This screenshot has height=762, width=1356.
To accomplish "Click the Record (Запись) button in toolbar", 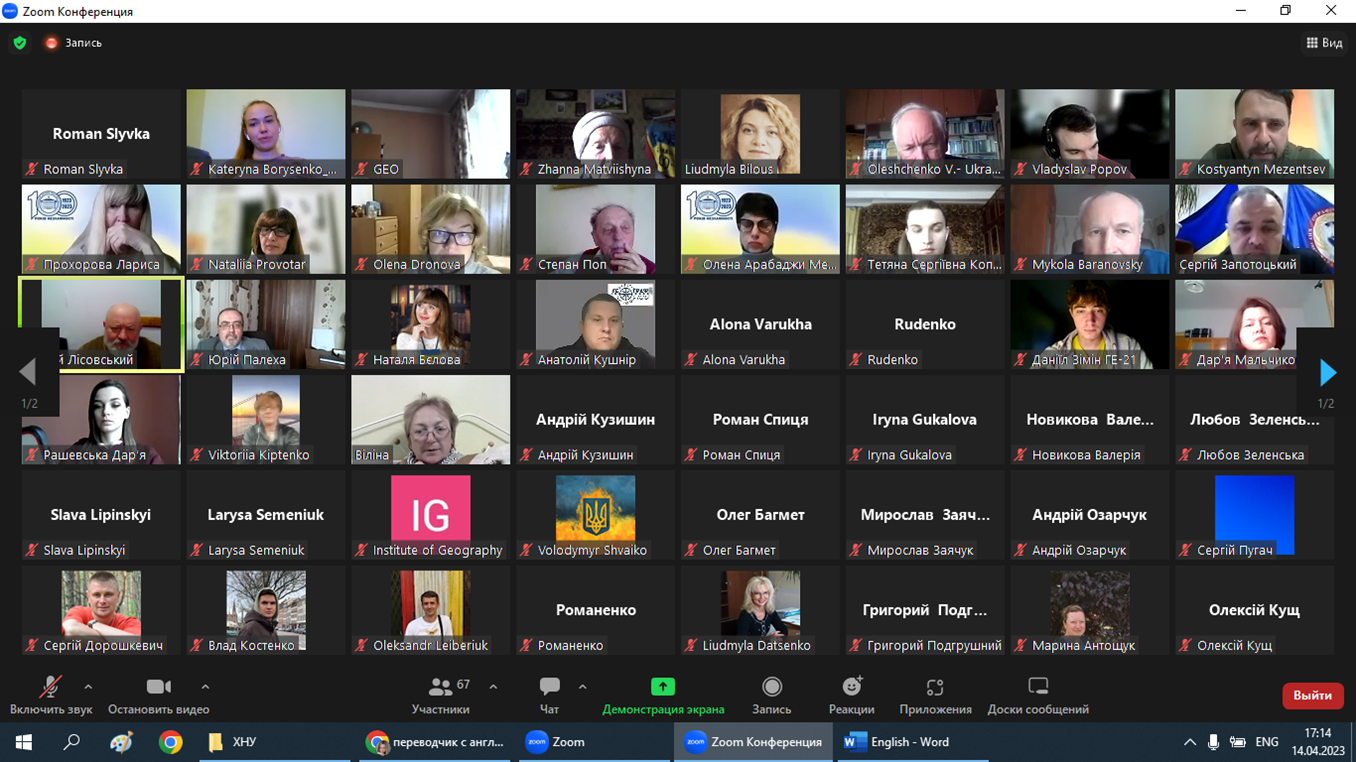I will [771, 687].
